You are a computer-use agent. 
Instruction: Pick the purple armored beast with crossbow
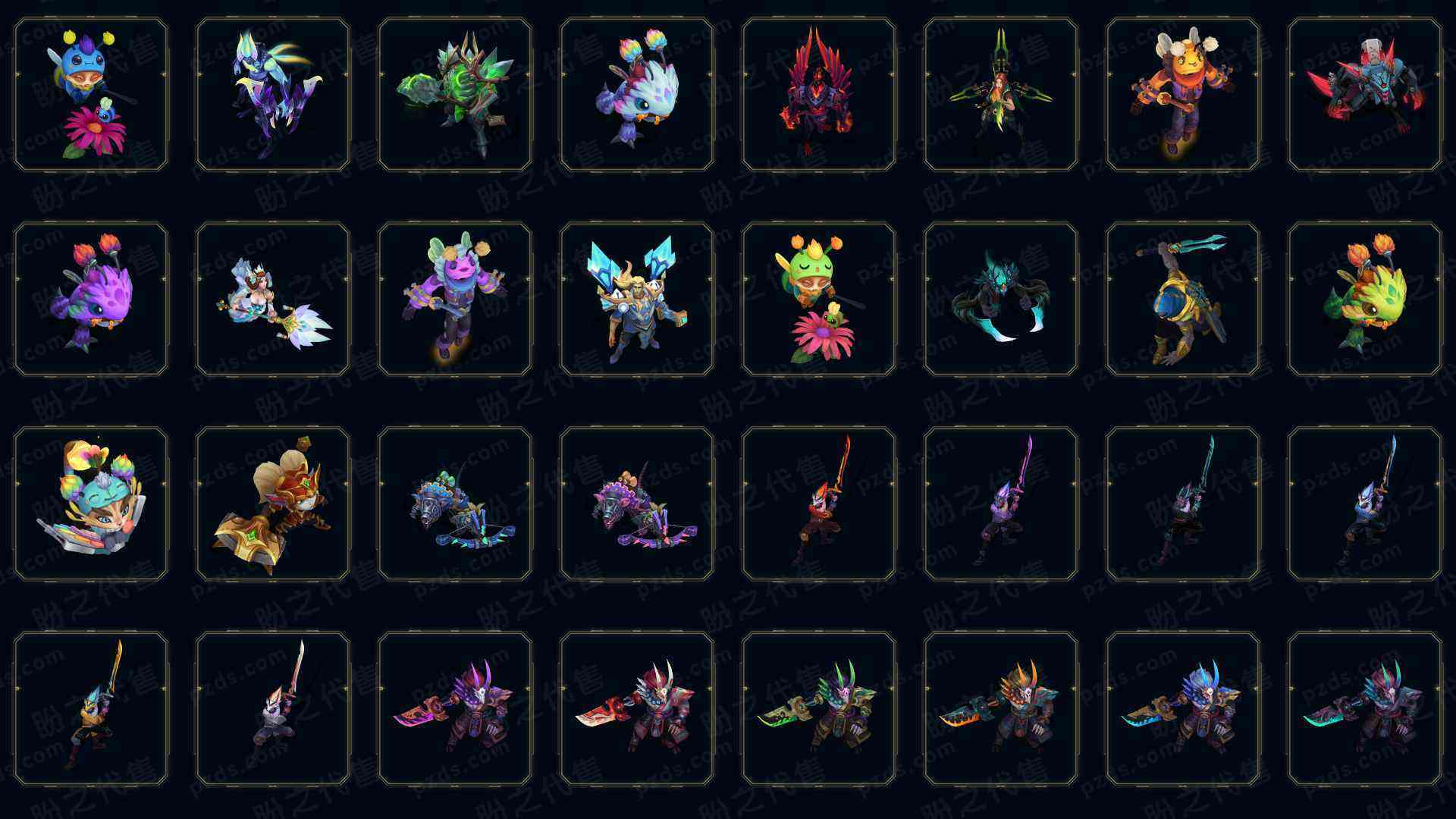(x=637, y=504)
